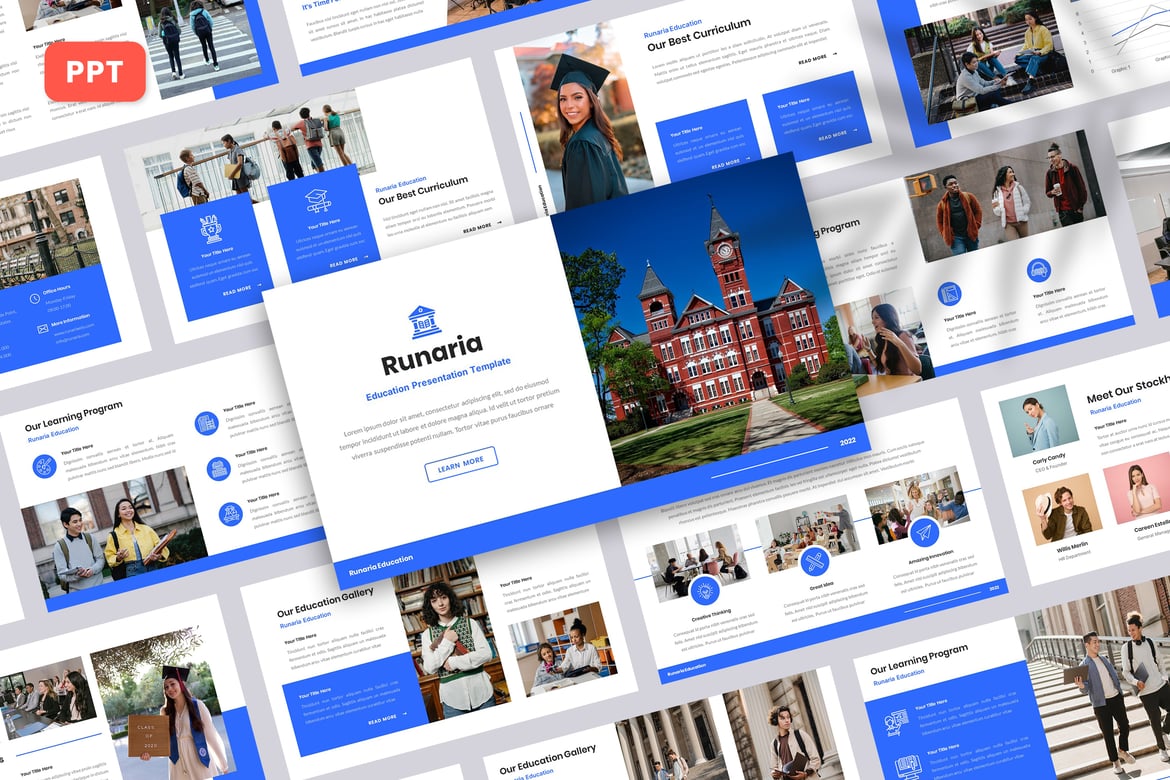Click the More Information label
Viewport: 1170px width, 780px height.
[x=70, y=319]
